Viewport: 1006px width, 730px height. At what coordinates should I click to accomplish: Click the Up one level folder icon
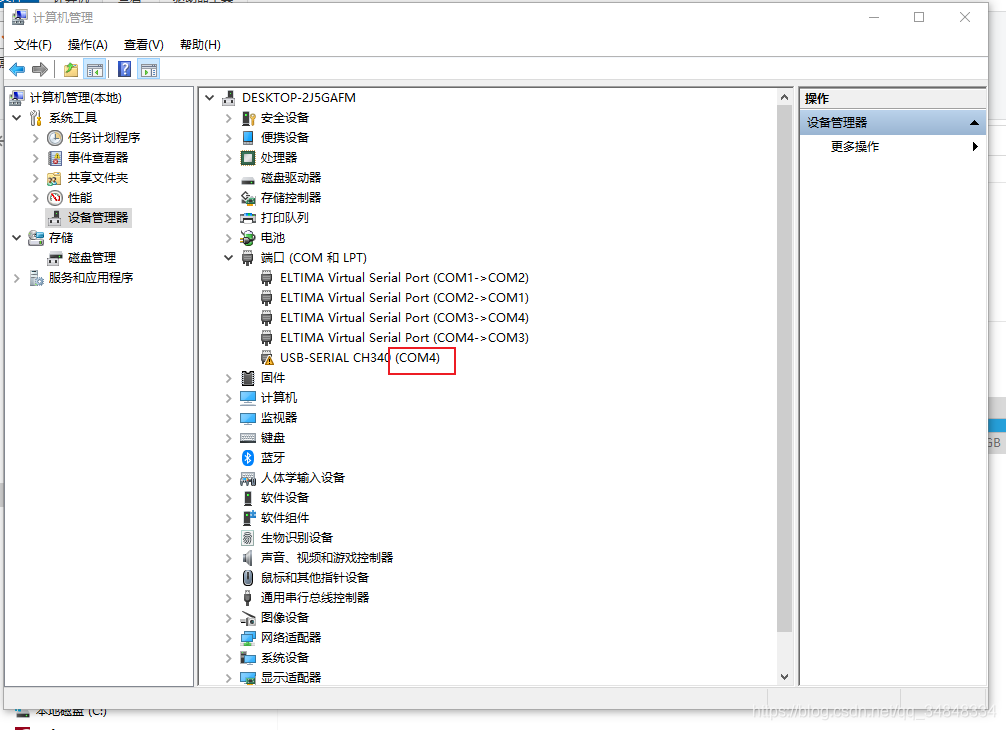point(71,69)
